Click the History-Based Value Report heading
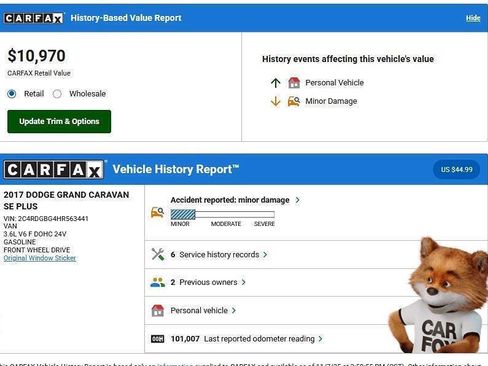488x366 pixels. [x=126, y=18]
